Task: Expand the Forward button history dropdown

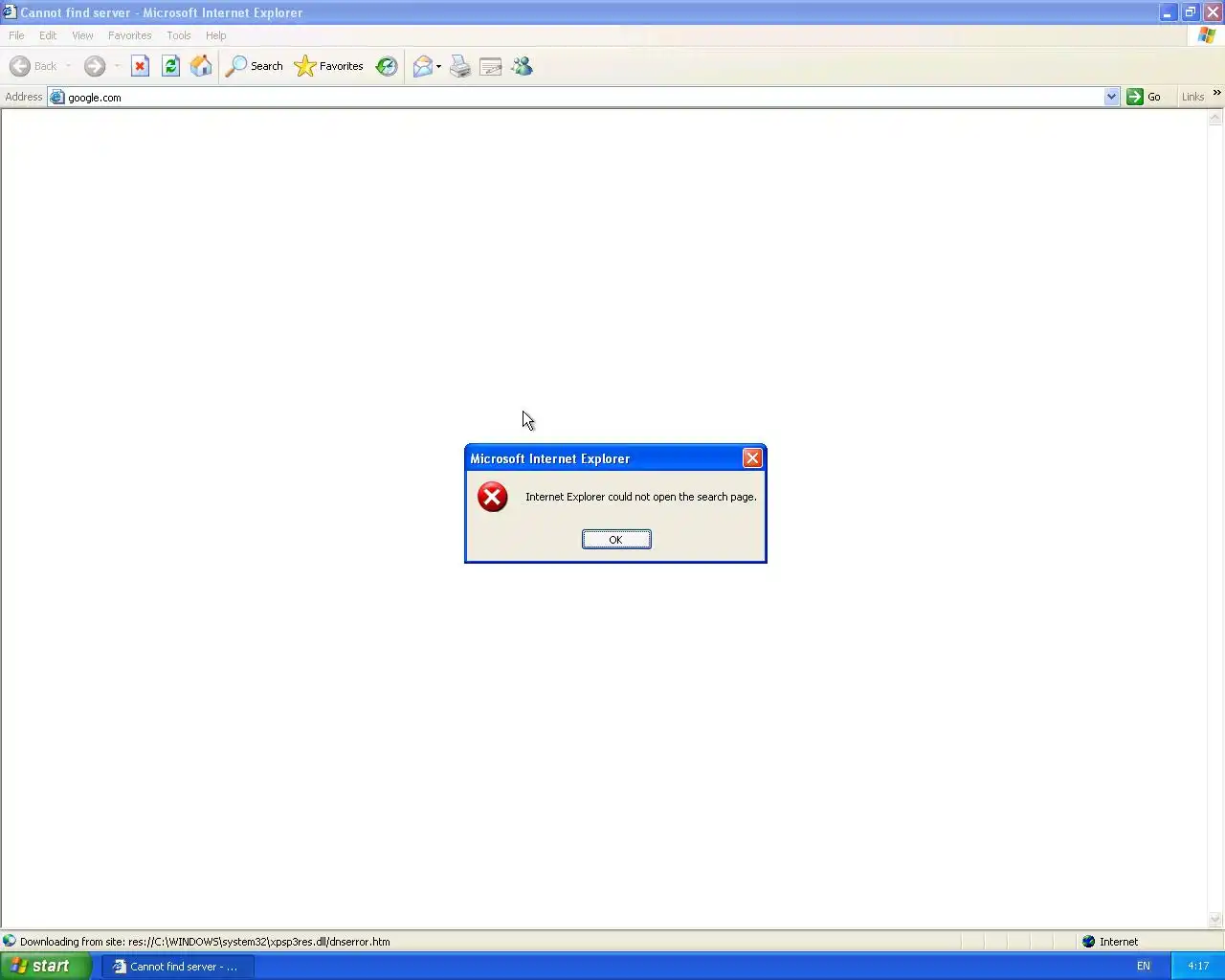Action: pyautogui.click(x=117, y=66)
